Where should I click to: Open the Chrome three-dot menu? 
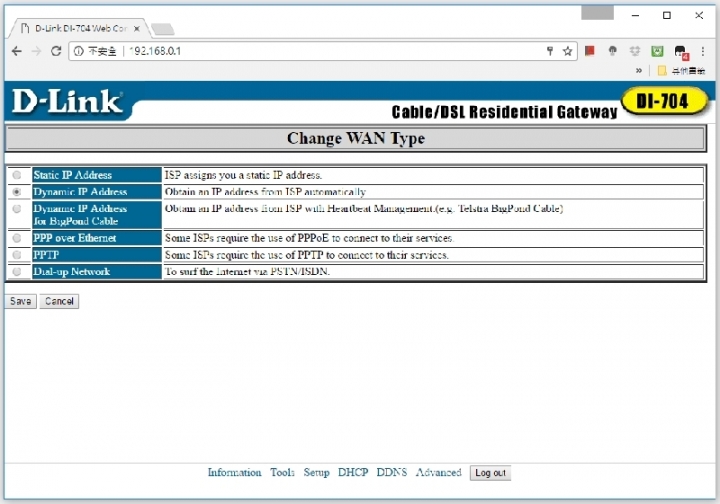coord(703,51)
